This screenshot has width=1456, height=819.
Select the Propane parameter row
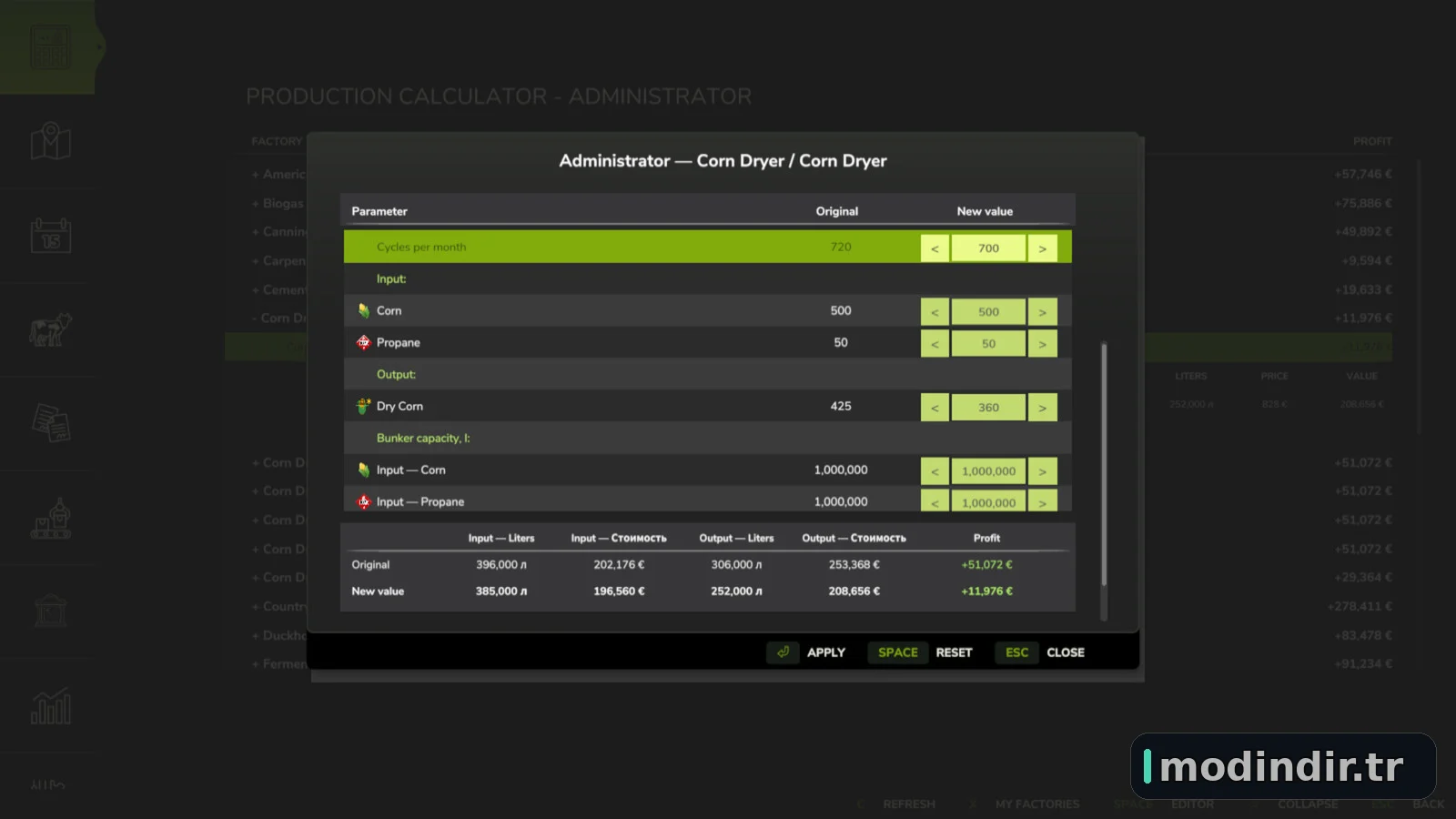tap(707, 342)
